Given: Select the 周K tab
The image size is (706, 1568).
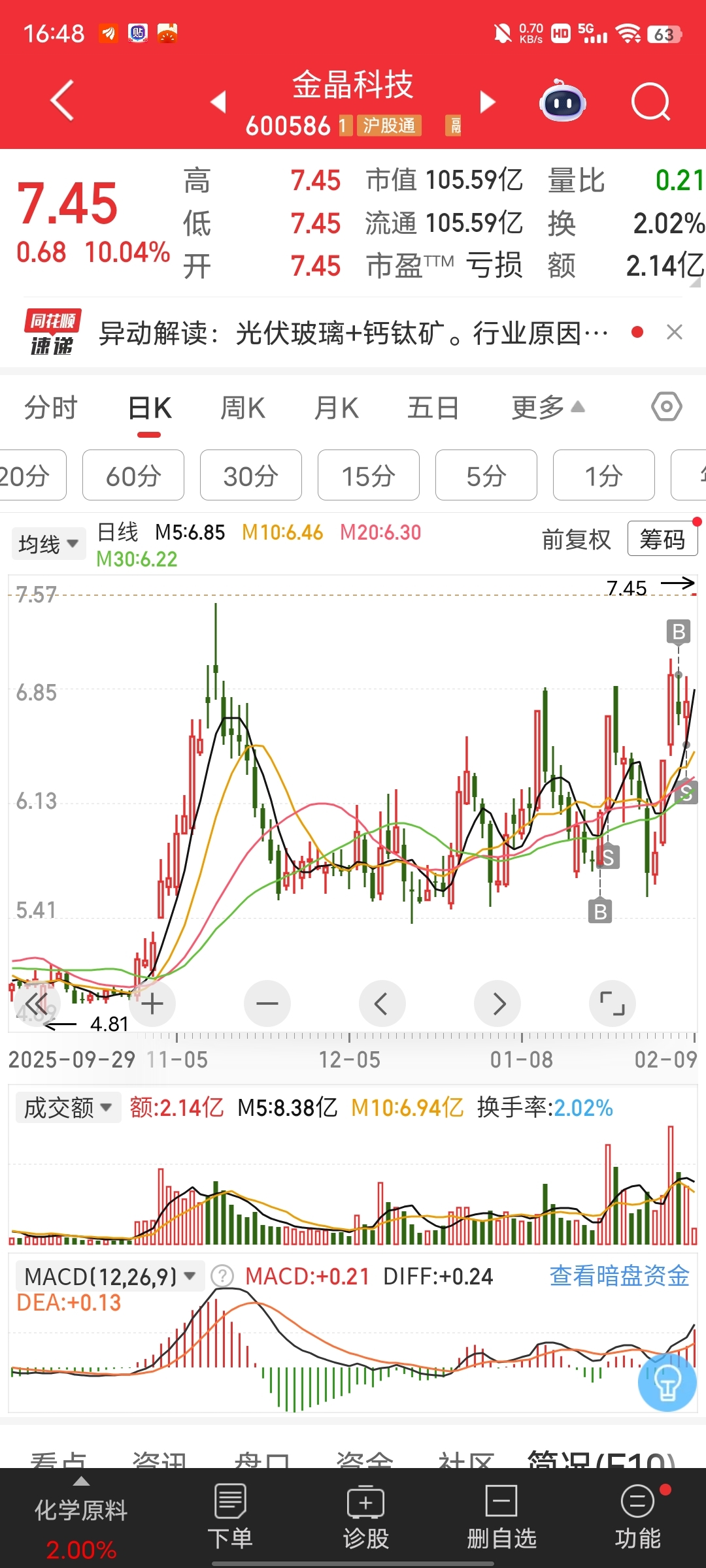Looking at the screenshot, I should (243, 408).
